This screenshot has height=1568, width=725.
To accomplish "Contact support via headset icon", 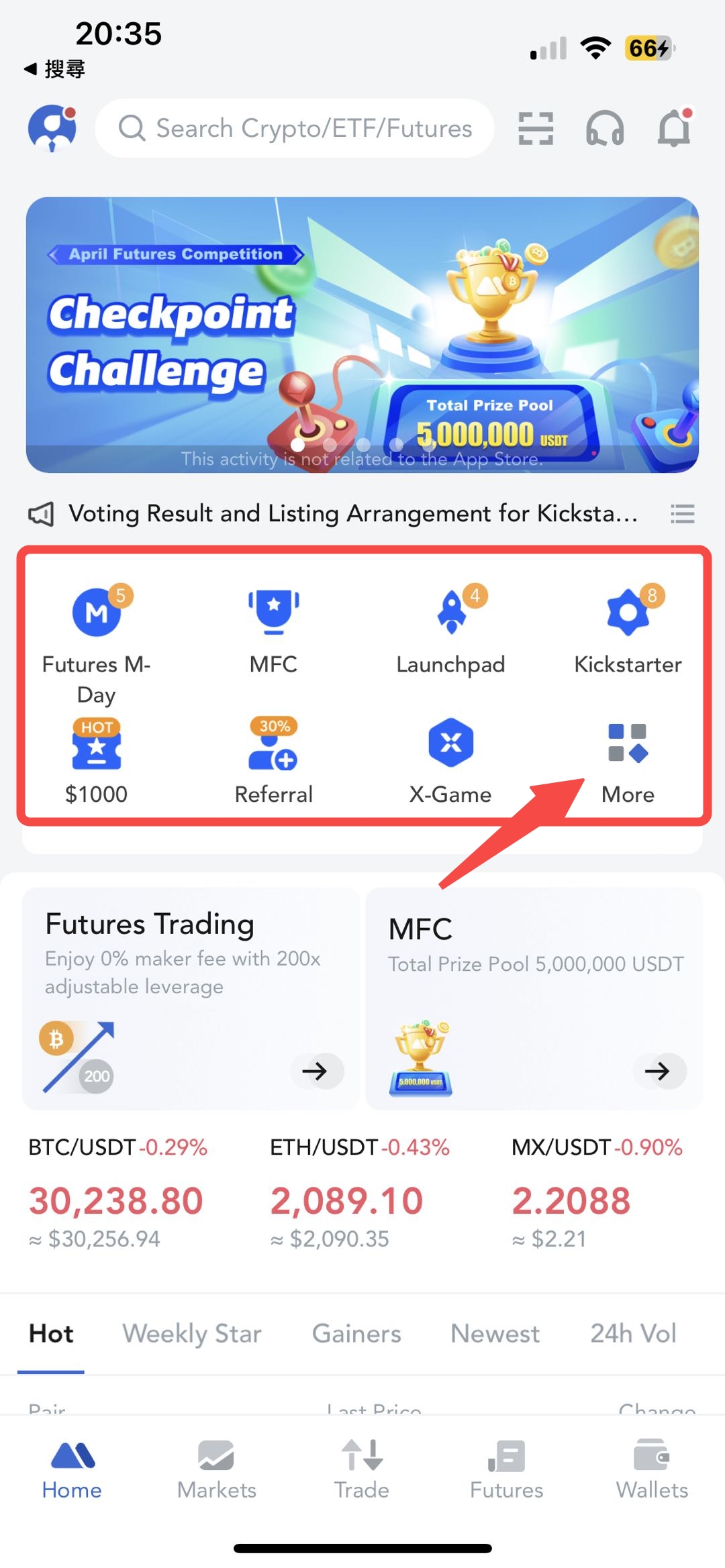I will 605,128.
